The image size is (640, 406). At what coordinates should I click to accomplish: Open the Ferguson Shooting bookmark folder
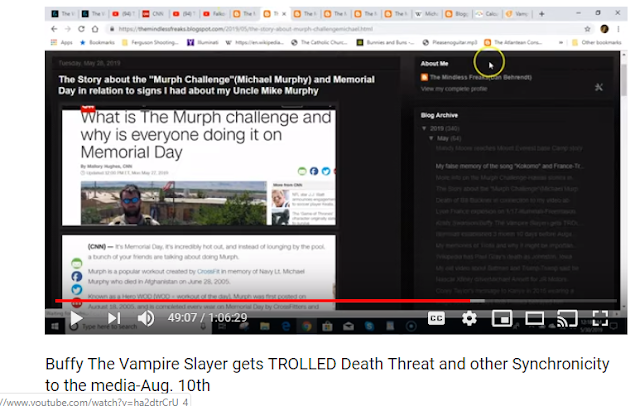150,42
